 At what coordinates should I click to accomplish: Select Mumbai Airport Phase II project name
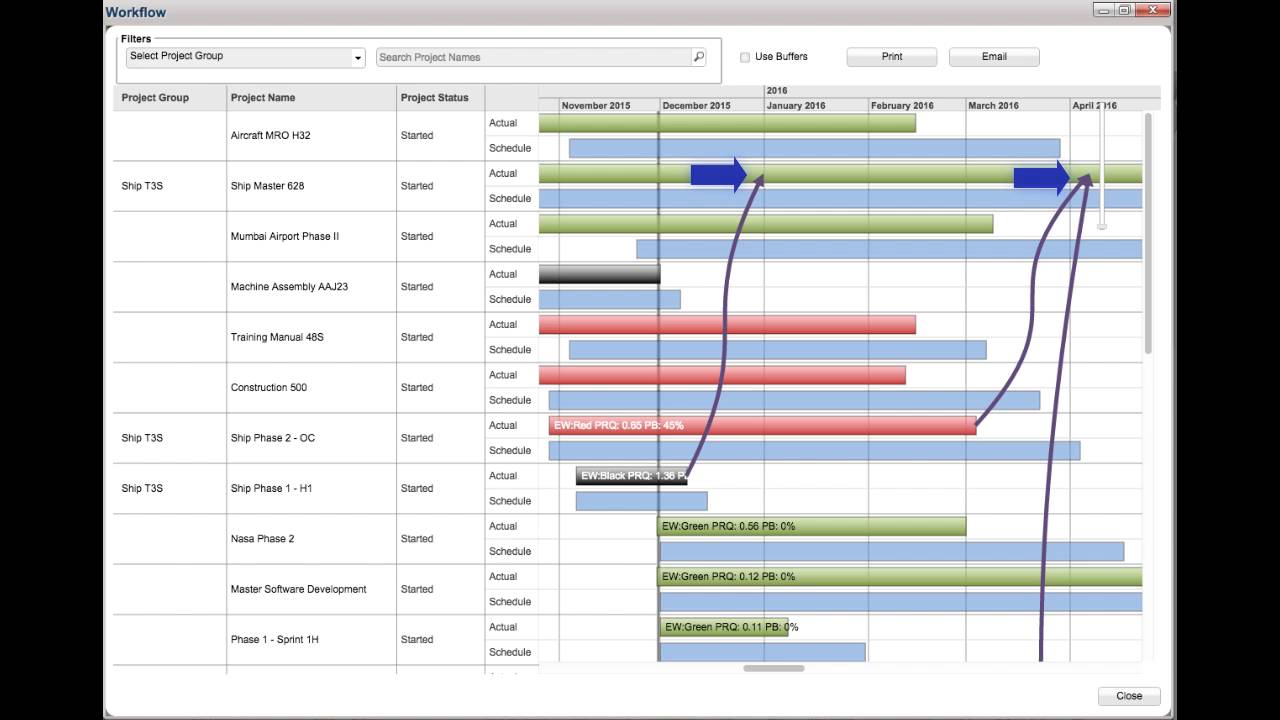point(284,237)
